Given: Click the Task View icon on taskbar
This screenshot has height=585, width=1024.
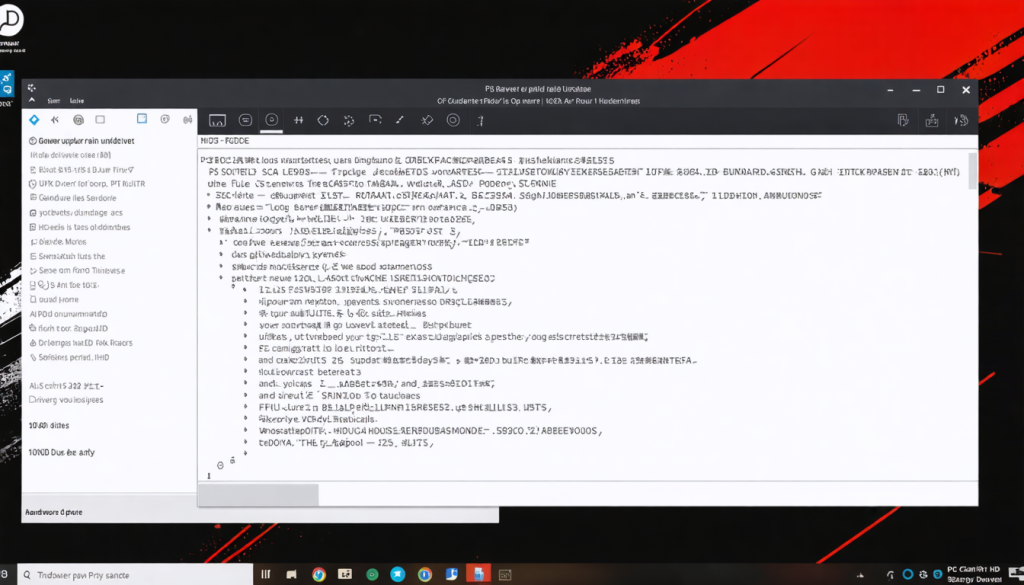Looking at the screenshot, I should click(x=266, y=575).
